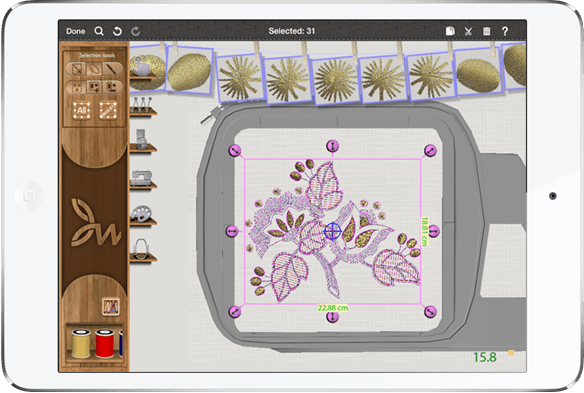The image size is (584, 393).
Task: Grab the bottom-left corner scale handle
Action: [x=235, y=311]
